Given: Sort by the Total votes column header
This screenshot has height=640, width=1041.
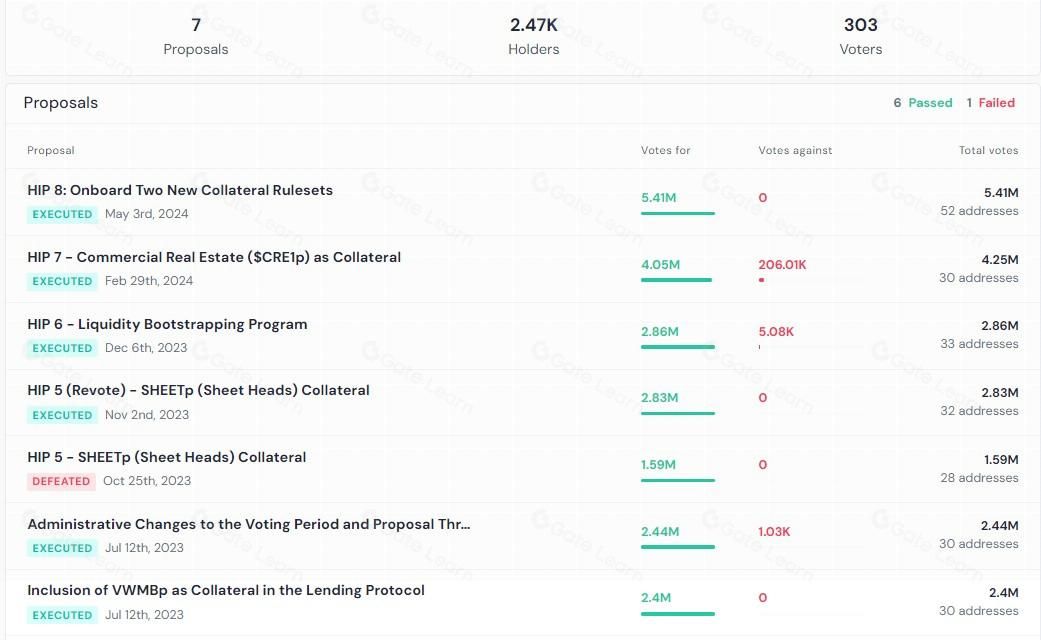Looking at the screenshot, I should (988, 150).
